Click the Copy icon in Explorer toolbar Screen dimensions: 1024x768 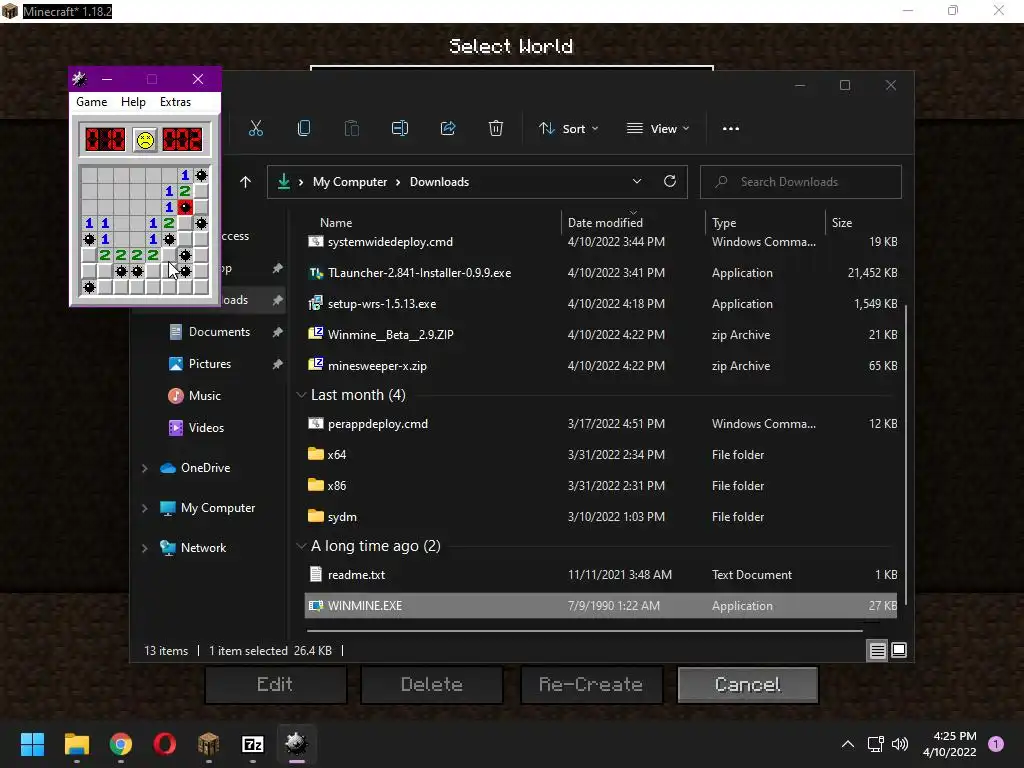304,129
